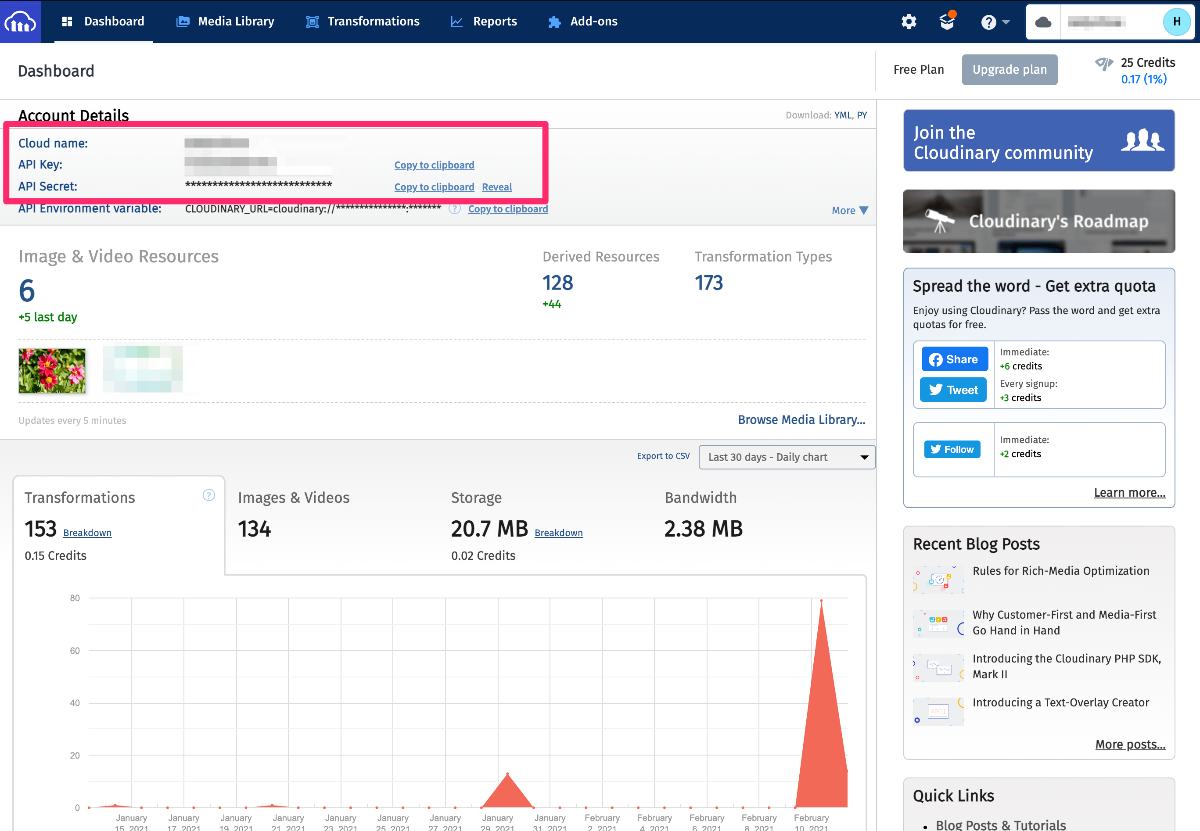Click Browse Media Library link
Viewport: 1200px width, 831px height.
point(802,420)
